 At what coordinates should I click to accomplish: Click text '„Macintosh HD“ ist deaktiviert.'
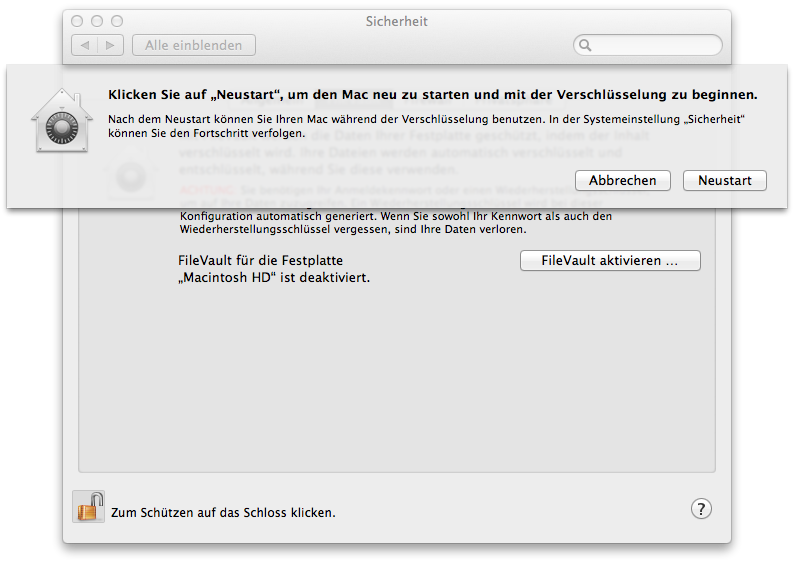(274, 277)
